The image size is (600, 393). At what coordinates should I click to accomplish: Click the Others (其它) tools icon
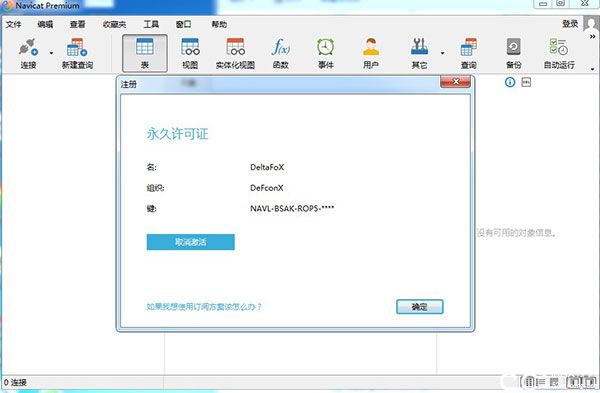click(x=419, y=53)
